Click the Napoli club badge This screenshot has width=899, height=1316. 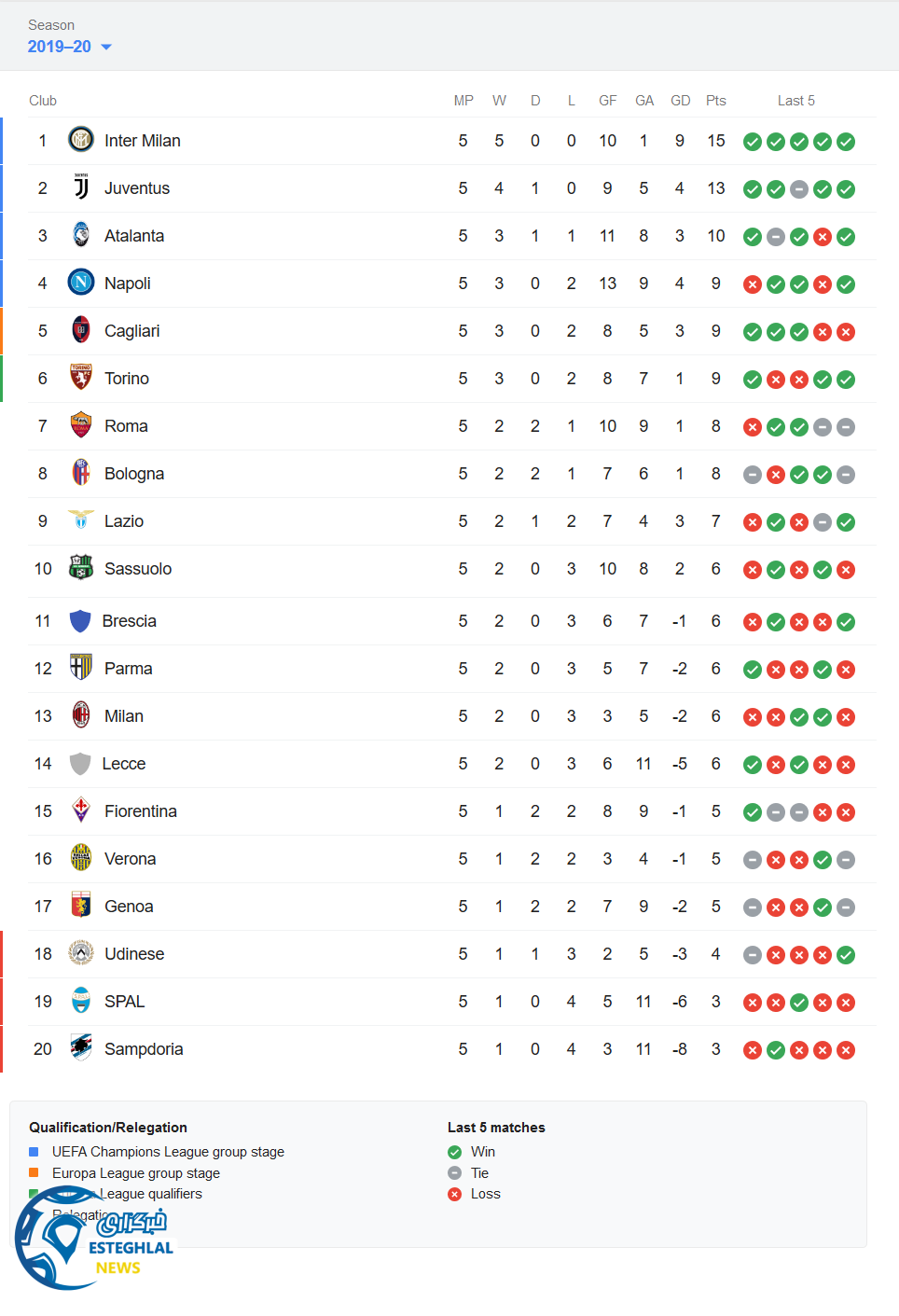(81, 283)
